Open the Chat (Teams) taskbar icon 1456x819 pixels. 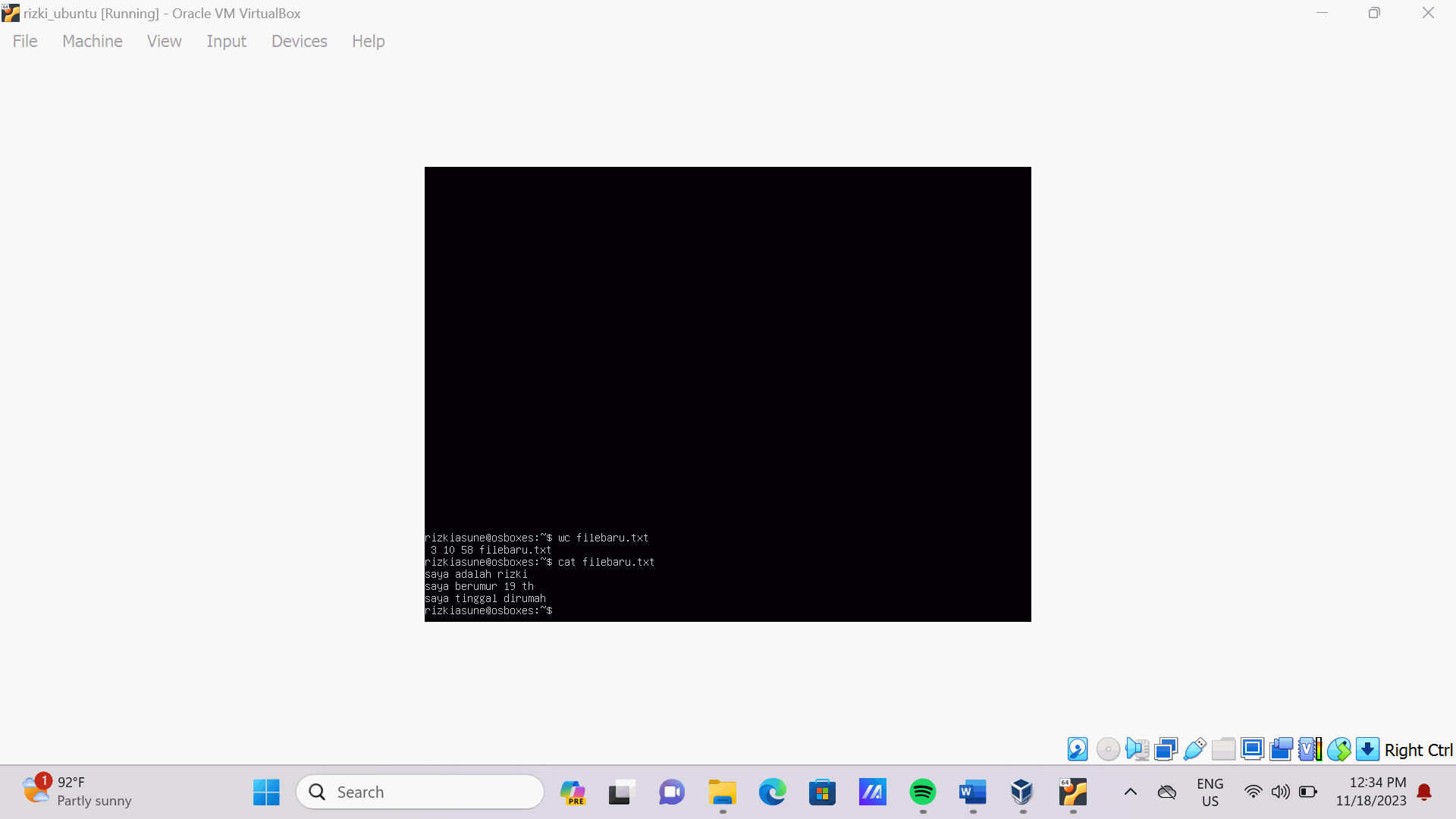click(672, 792)
